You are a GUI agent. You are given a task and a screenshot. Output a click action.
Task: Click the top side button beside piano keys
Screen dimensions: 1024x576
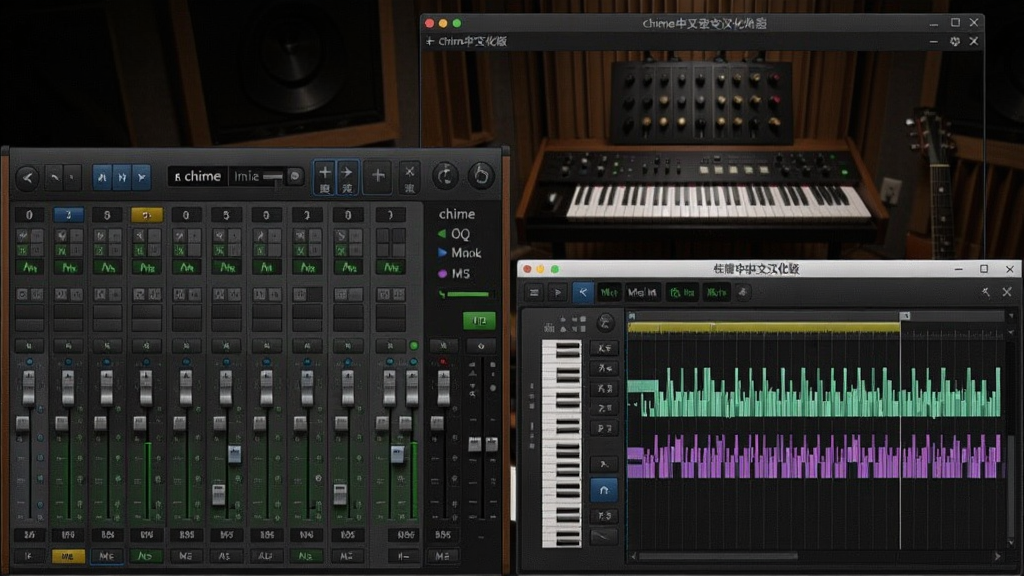604,348
